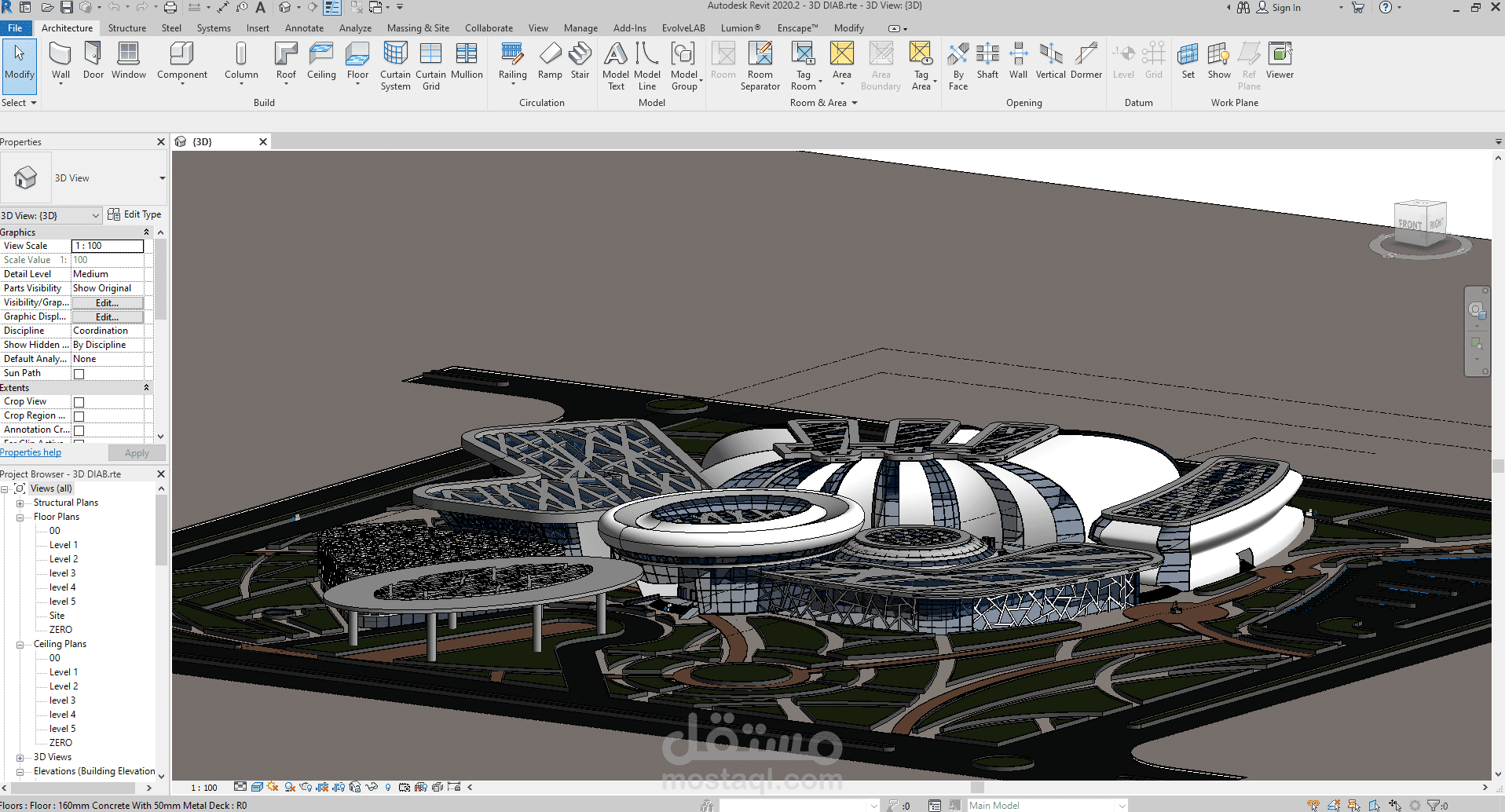This screenshot has width=1505, height=812.
Task: Select the Shaft opening tool
Action: pyautogui.click(x=987, y=61)
